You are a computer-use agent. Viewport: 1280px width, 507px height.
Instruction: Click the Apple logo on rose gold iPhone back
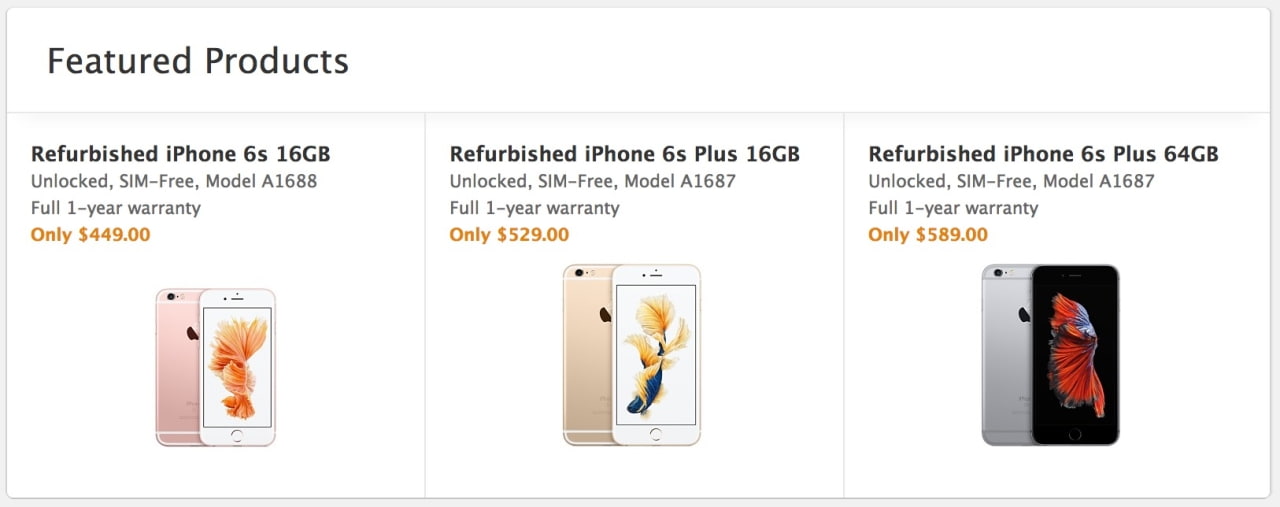point(192,333)
